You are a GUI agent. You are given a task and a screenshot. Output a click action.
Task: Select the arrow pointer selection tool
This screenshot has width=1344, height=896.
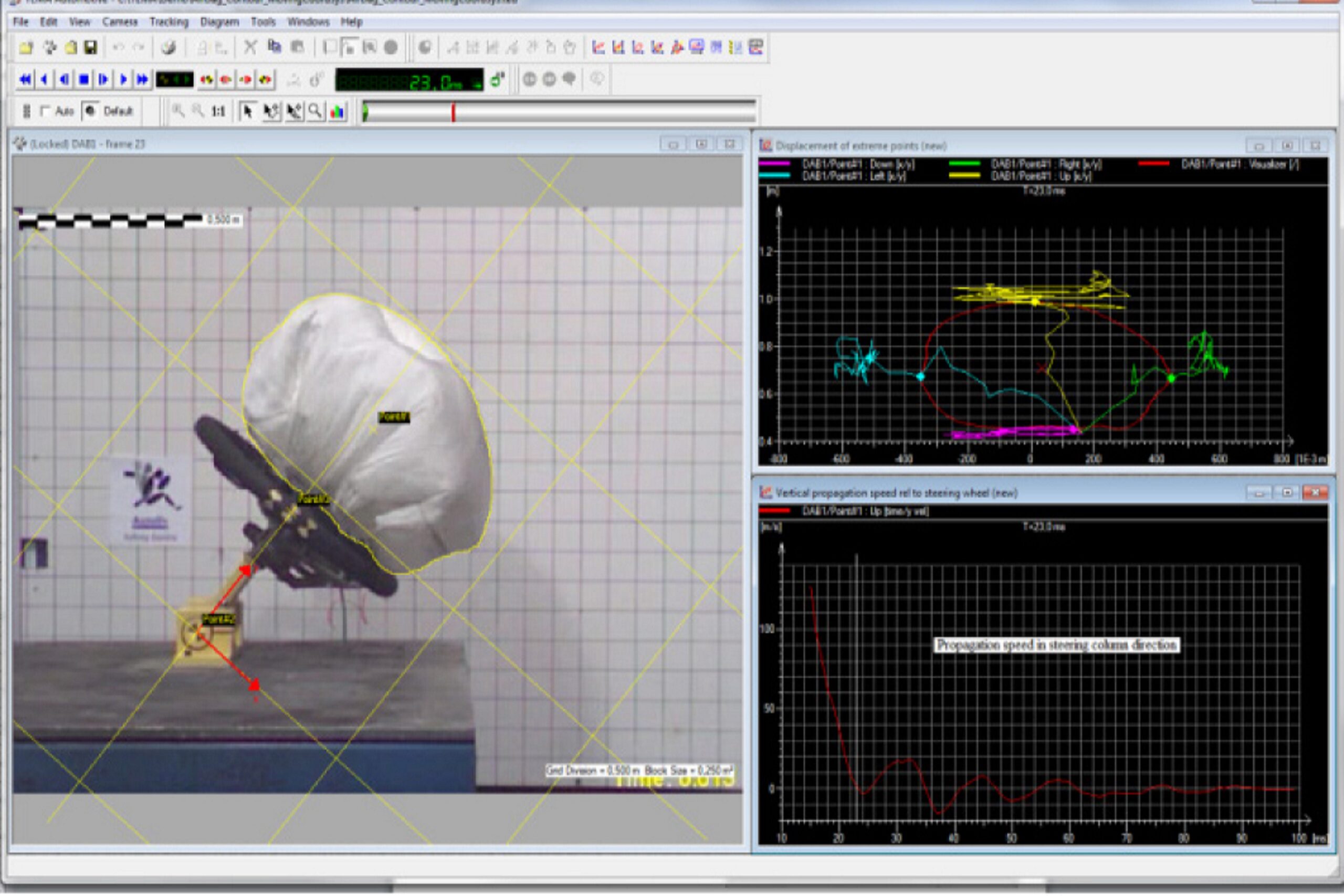247,111
